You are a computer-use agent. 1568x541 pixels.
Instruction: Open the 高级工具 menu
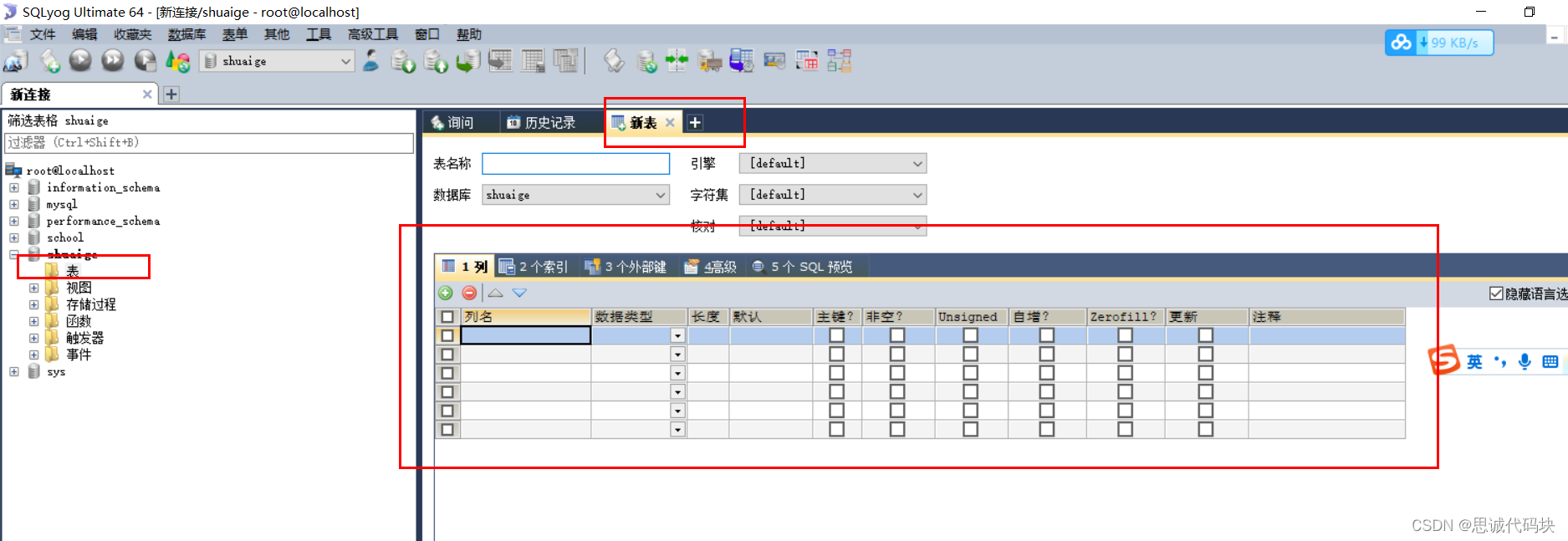tap(373, 34)
